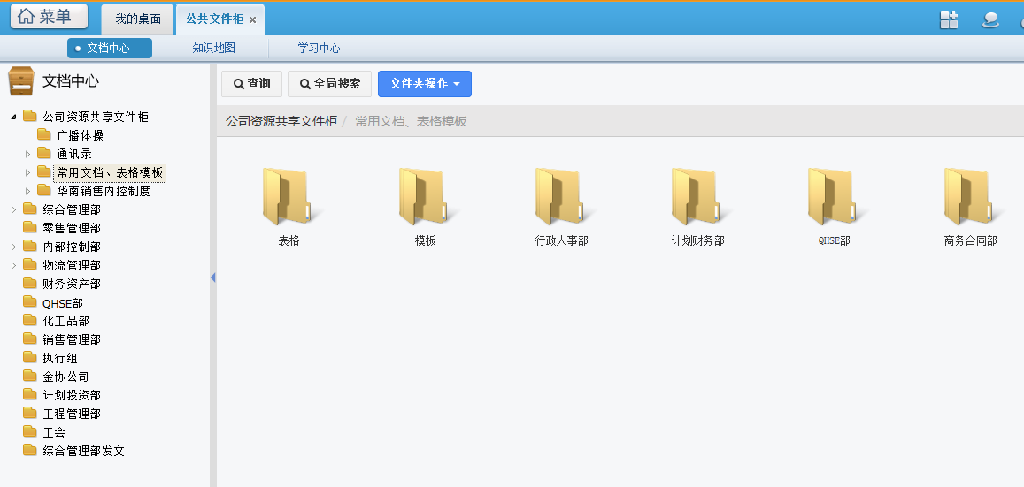This screenshot has width=1024, height=487.
Task: Collapse the 公司资源共享文件柜 tree node
Action: 14,117
